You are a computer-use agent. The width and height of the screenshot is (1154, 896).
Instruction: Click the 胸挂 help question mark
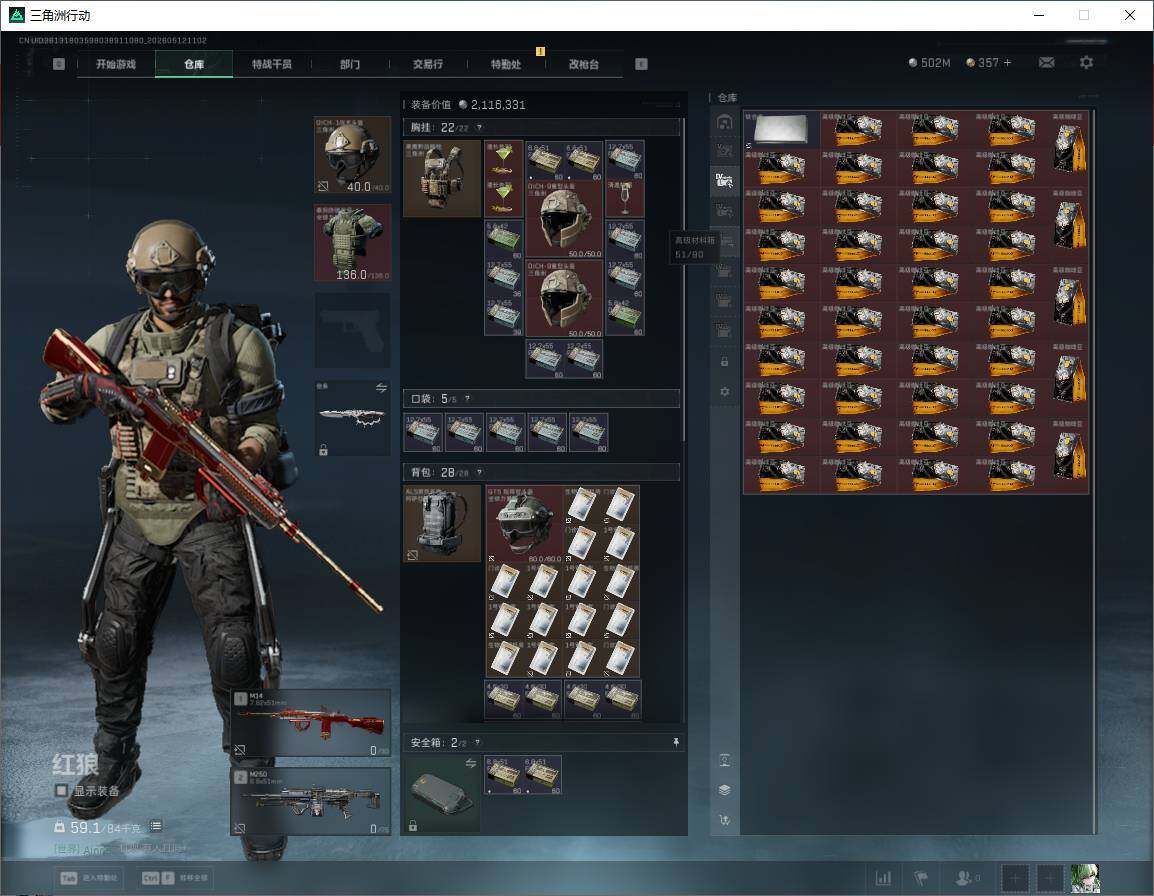pyautogui.click(x=479, y=127)
